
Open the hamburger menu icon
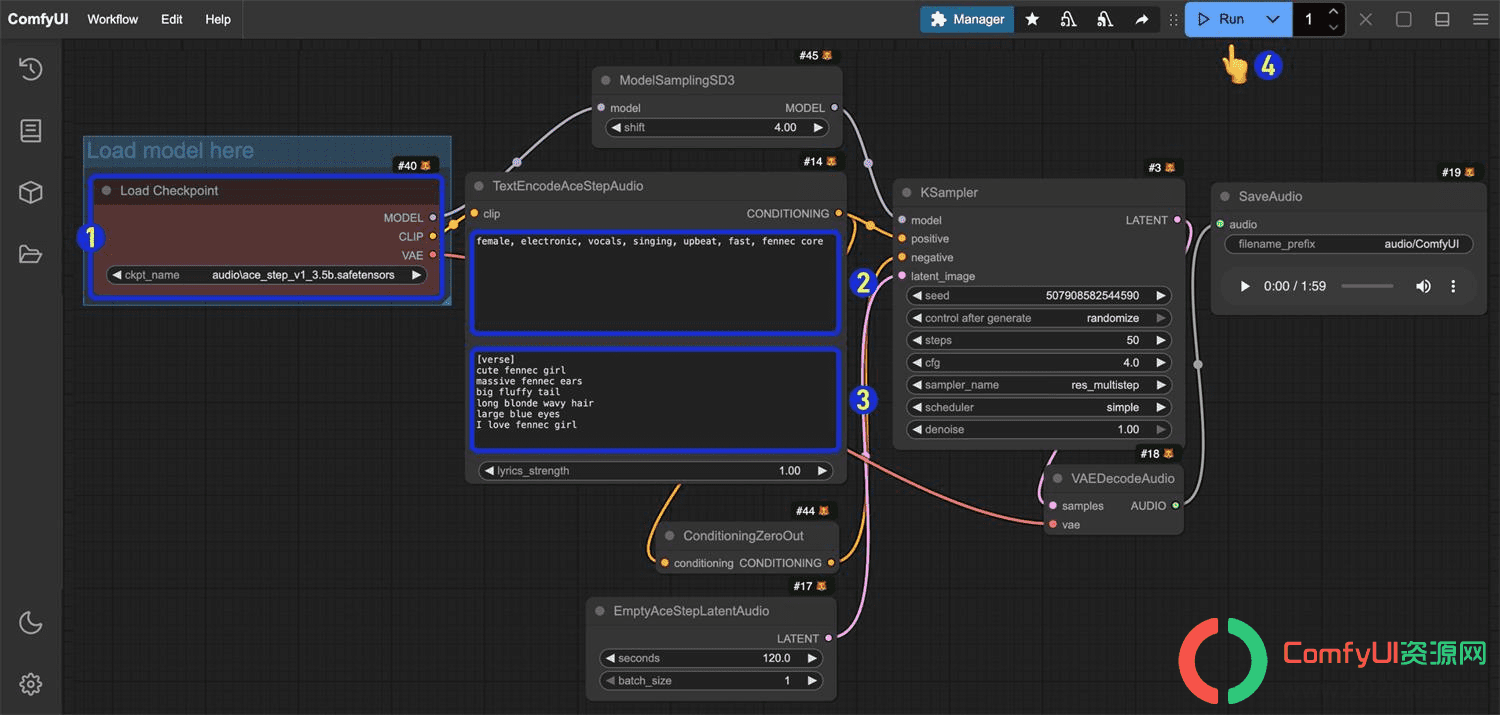[x=1480, y=19]
